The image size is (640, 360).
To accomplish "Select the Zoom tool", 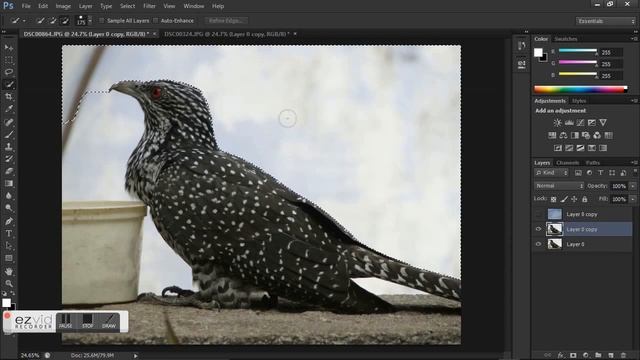I will coord(9,283).
